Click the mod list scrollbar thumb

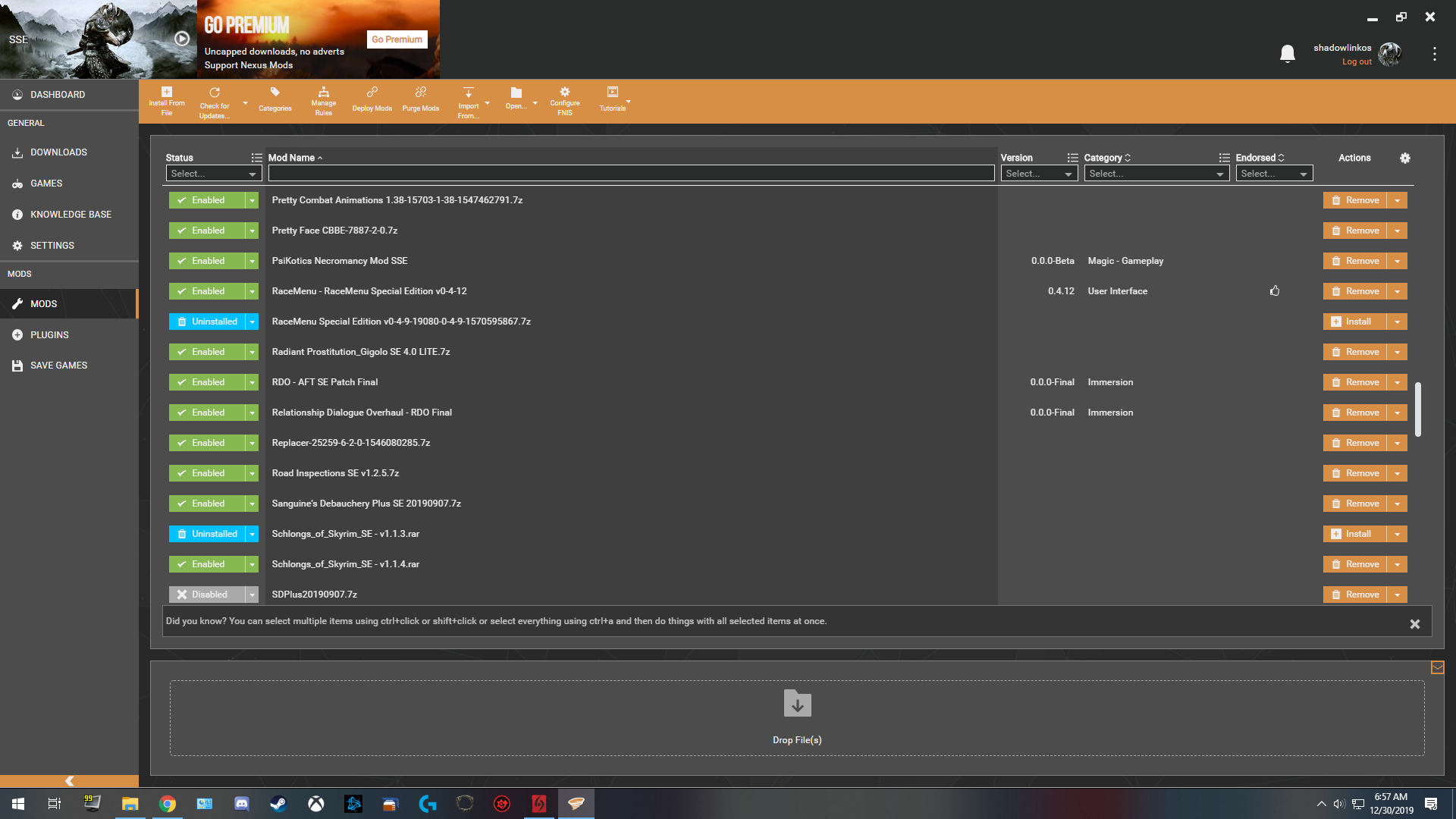point(1418,409)
